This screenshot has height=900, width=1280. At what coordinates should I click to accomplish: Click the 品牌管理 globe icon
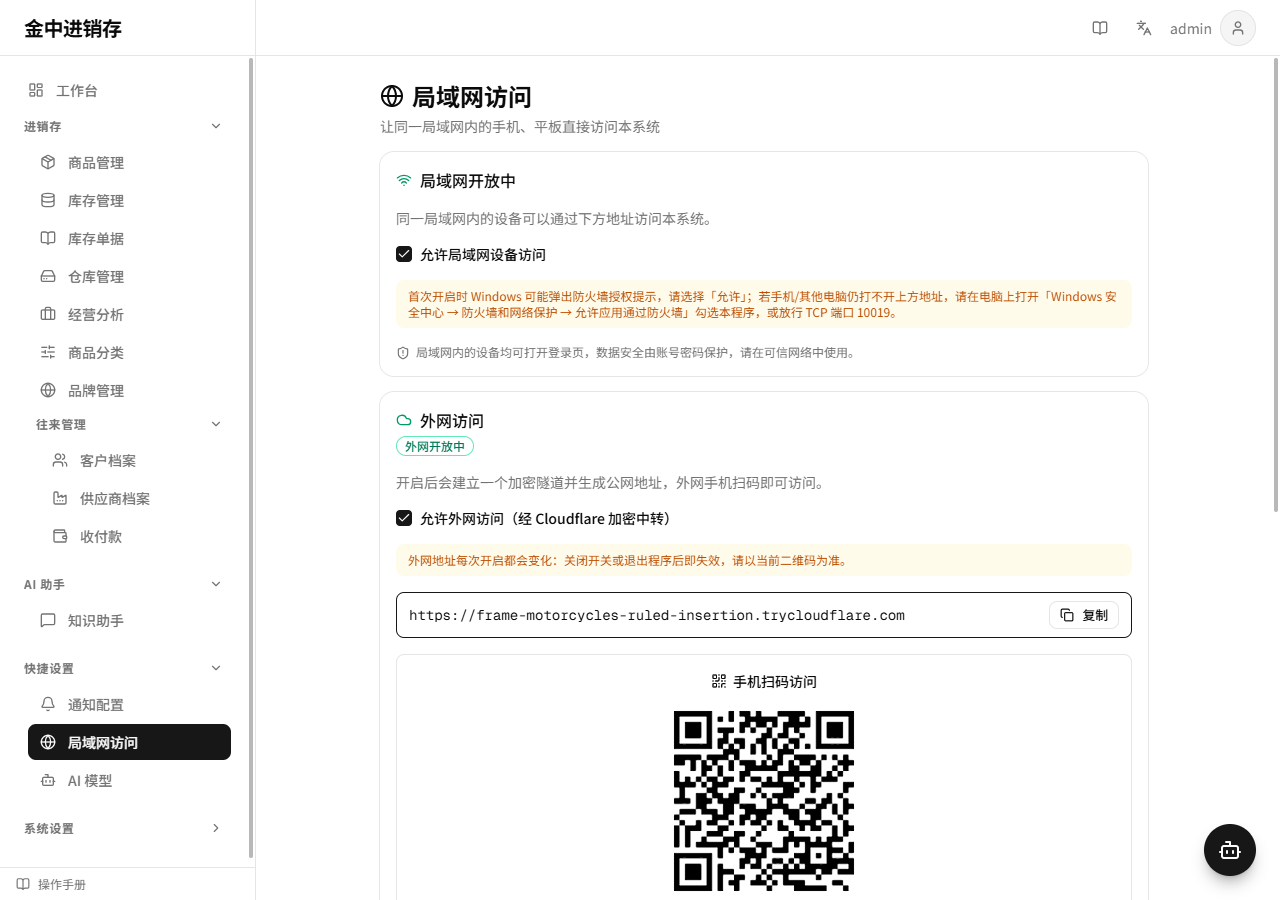pos(48,390)
